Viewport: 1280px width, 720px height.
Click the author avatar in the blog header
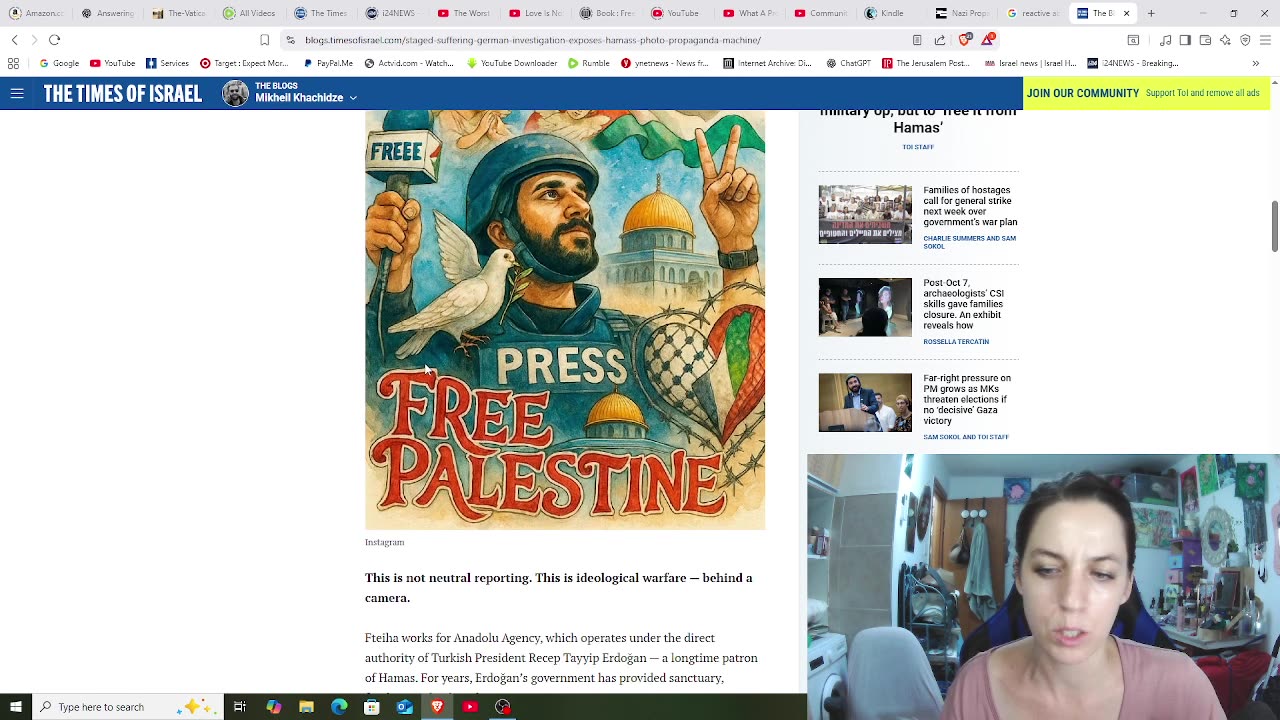235,93
